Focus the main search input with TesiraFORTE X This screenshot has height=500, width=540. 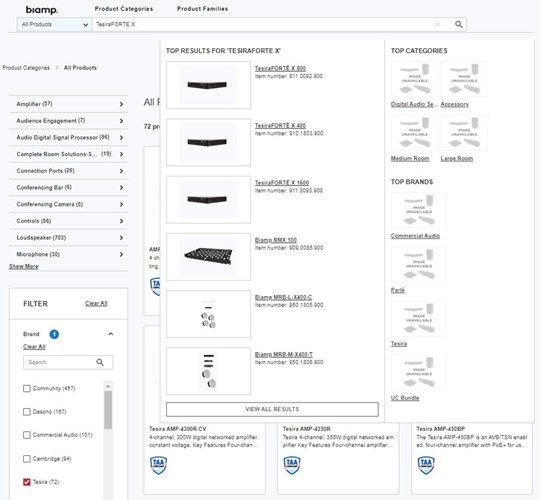(x=262, y=24)
